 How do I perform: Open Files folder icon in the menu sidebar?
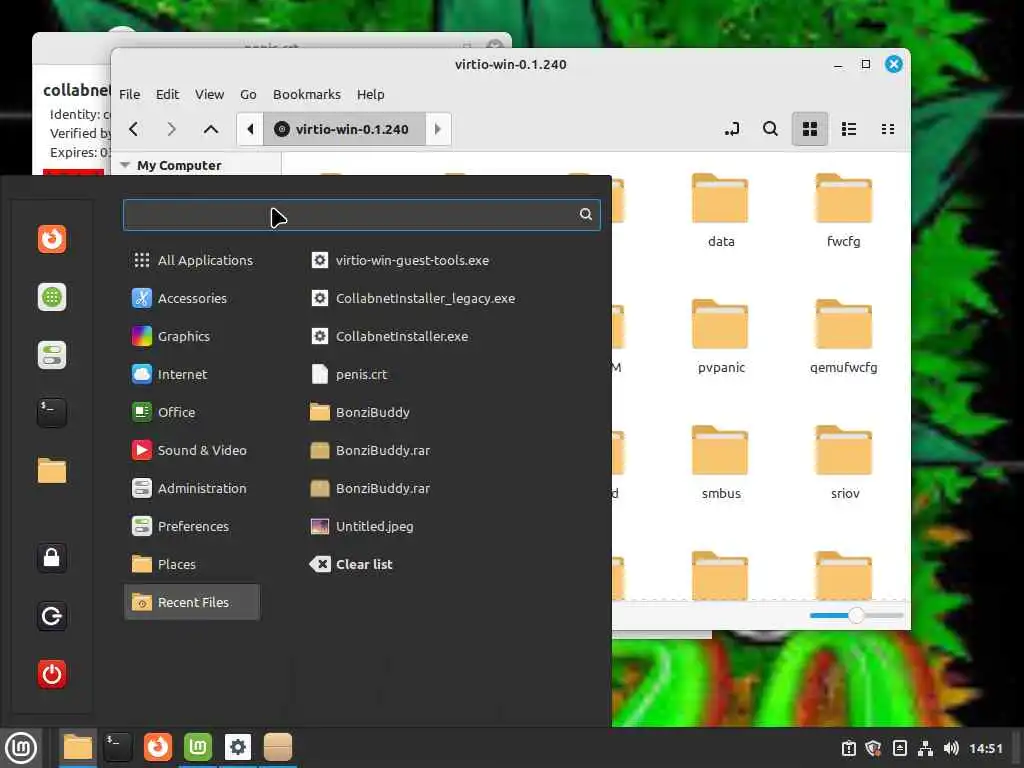point(52,471)
